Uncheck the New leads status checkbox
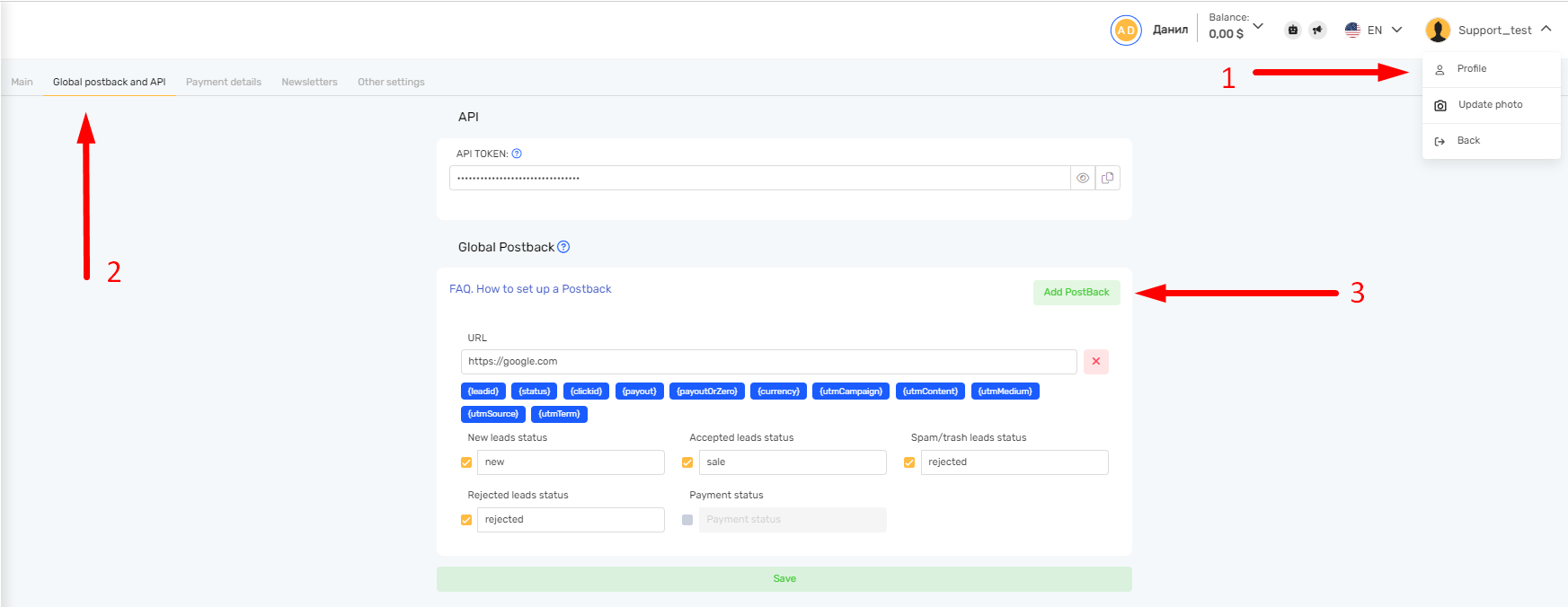The width and height of the screenshot is (1568, 607). coord(466,462)
